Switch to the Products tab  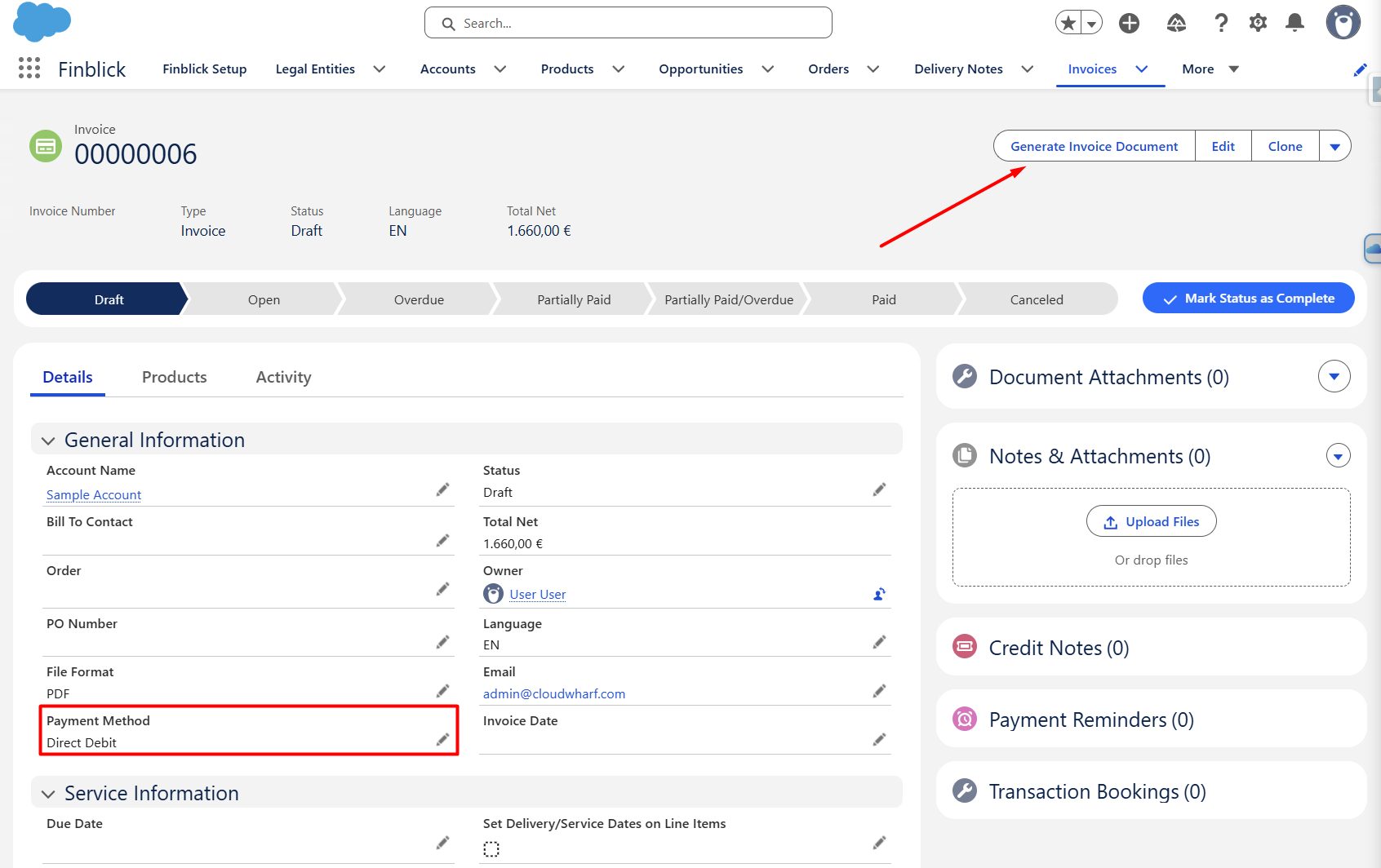click(175, 377)
